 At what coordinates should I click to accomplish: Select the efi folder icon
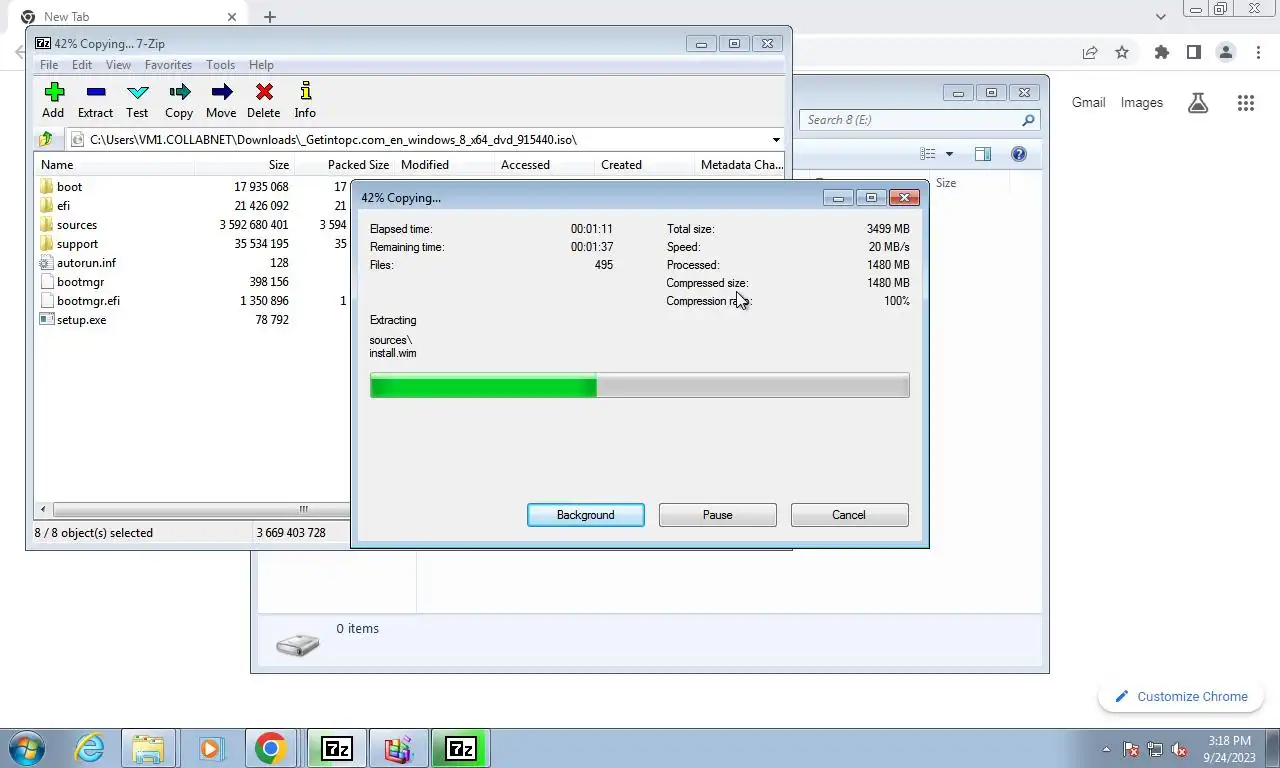(46, 206)
